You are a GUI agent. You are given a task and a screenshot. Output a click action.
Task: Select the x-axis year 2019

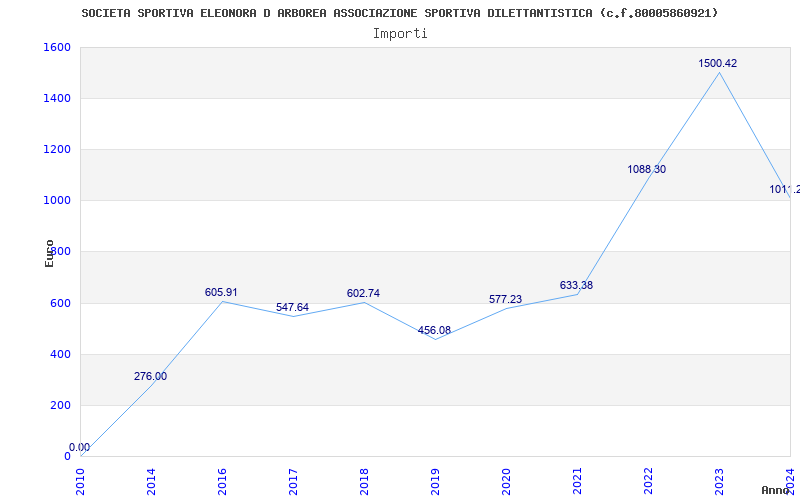435,482
